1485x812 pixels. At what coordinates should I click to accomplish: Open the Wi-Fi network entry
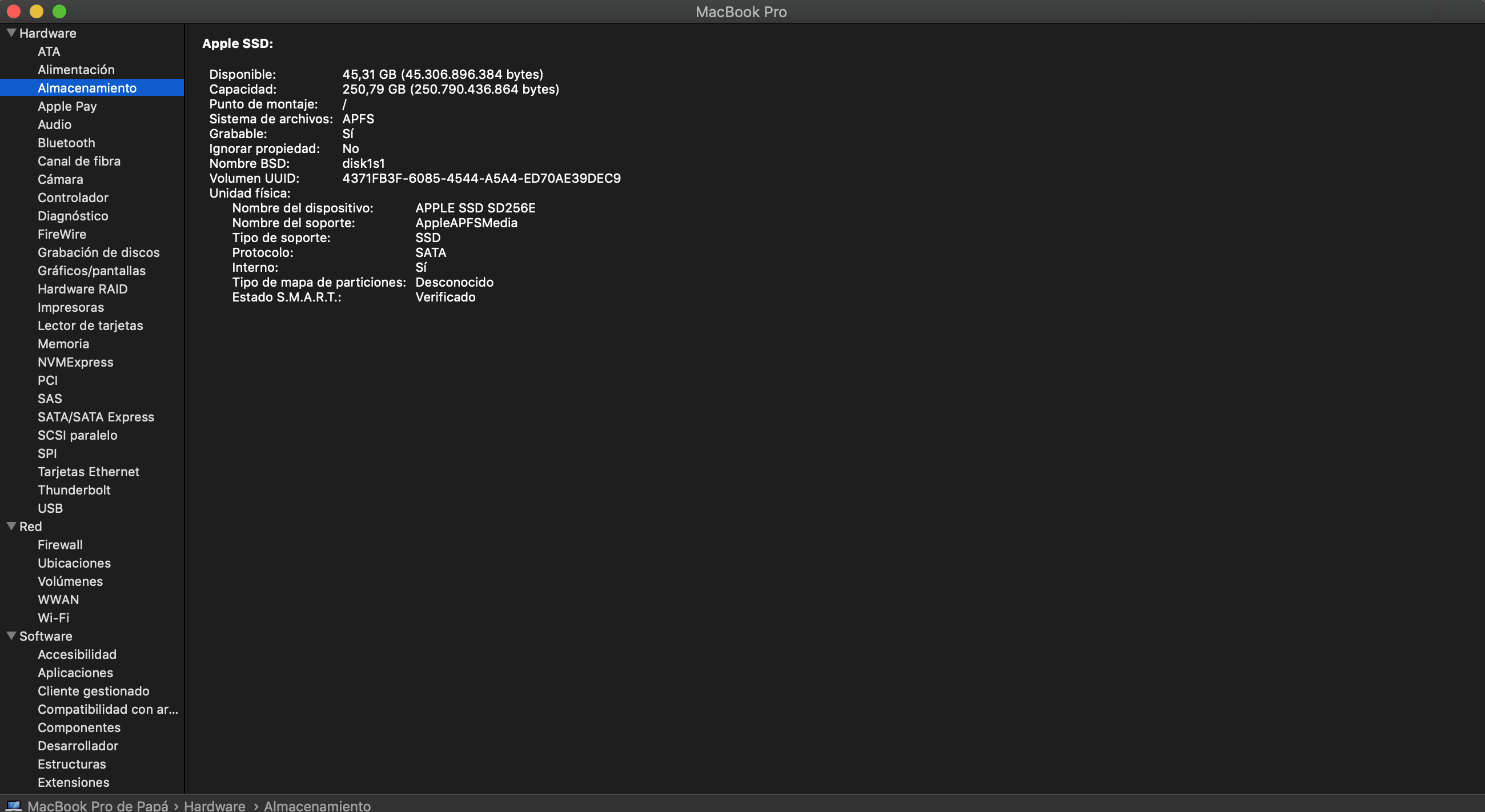(x=53, y=618)
